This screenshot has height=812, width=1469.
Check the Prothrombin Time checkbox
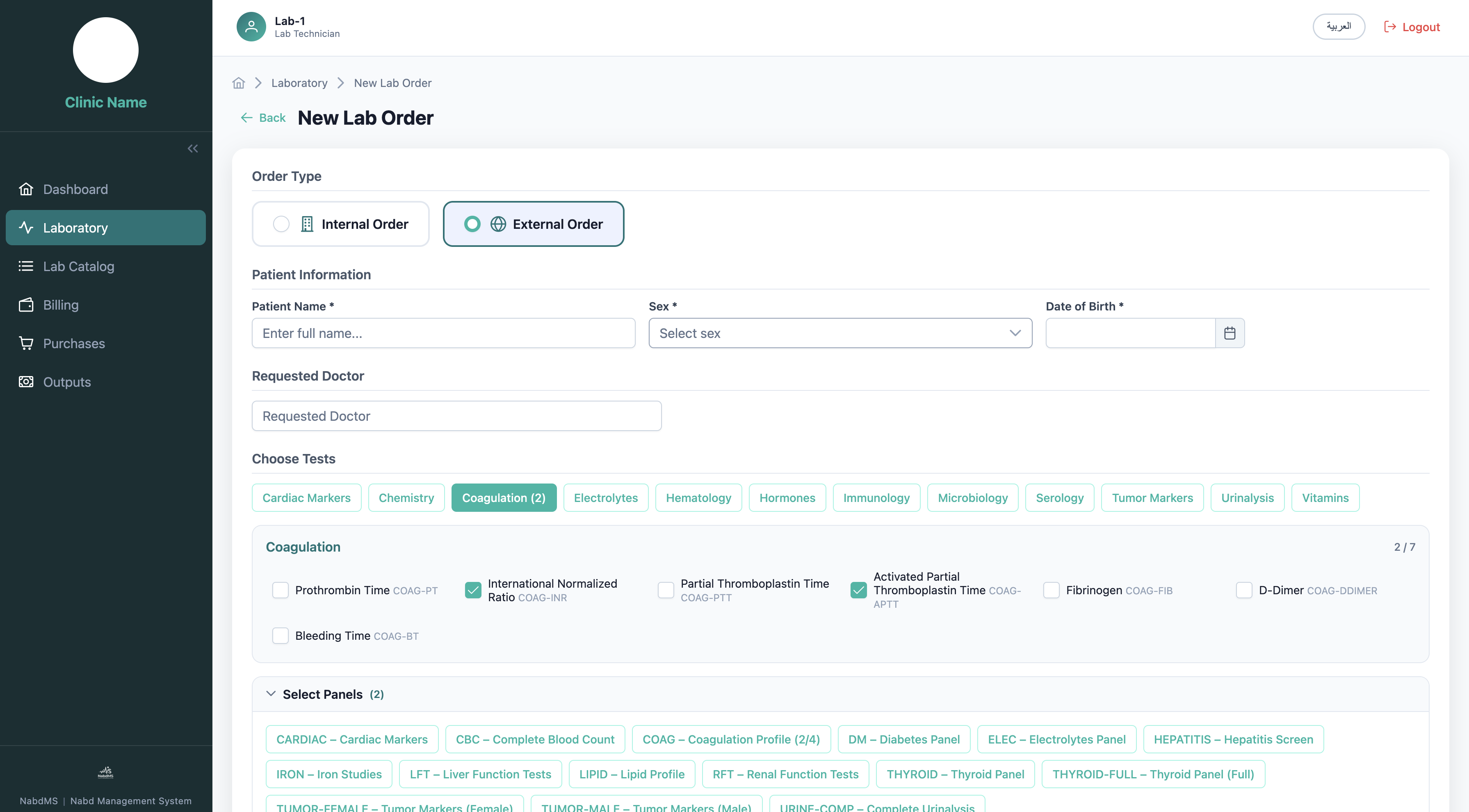point(281,590)
